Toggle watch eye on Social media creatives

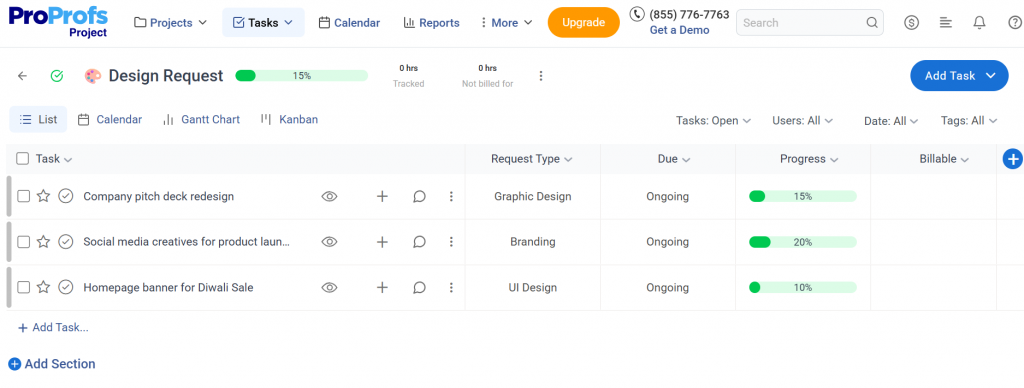click(x=329, y=242)
